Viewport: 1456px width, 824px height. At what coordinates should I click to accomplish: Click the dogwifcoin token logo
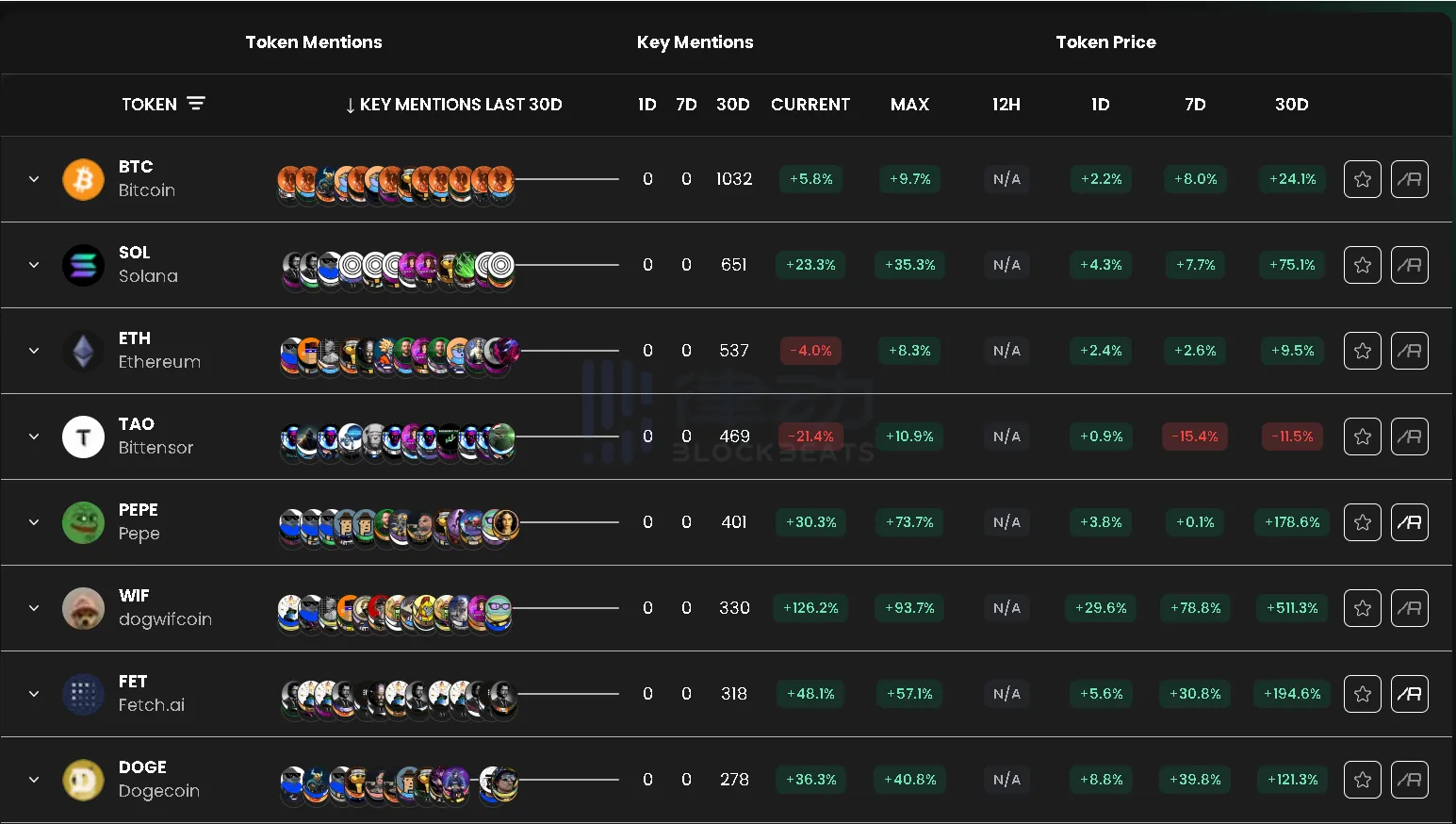tap(83, 608)
